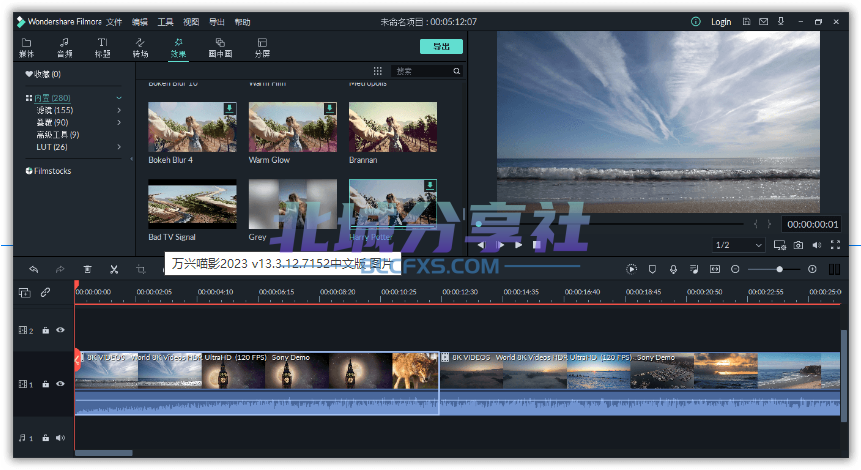Zoom out the timeline with the minus circle
This screenshot has width=861, height=470.
735,269
